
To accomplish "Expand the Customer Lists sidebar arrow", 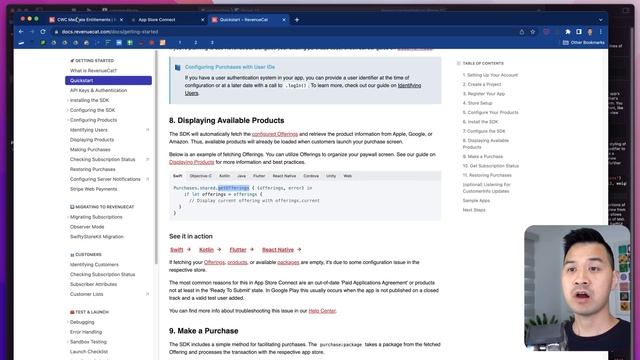I will [147, 294].
